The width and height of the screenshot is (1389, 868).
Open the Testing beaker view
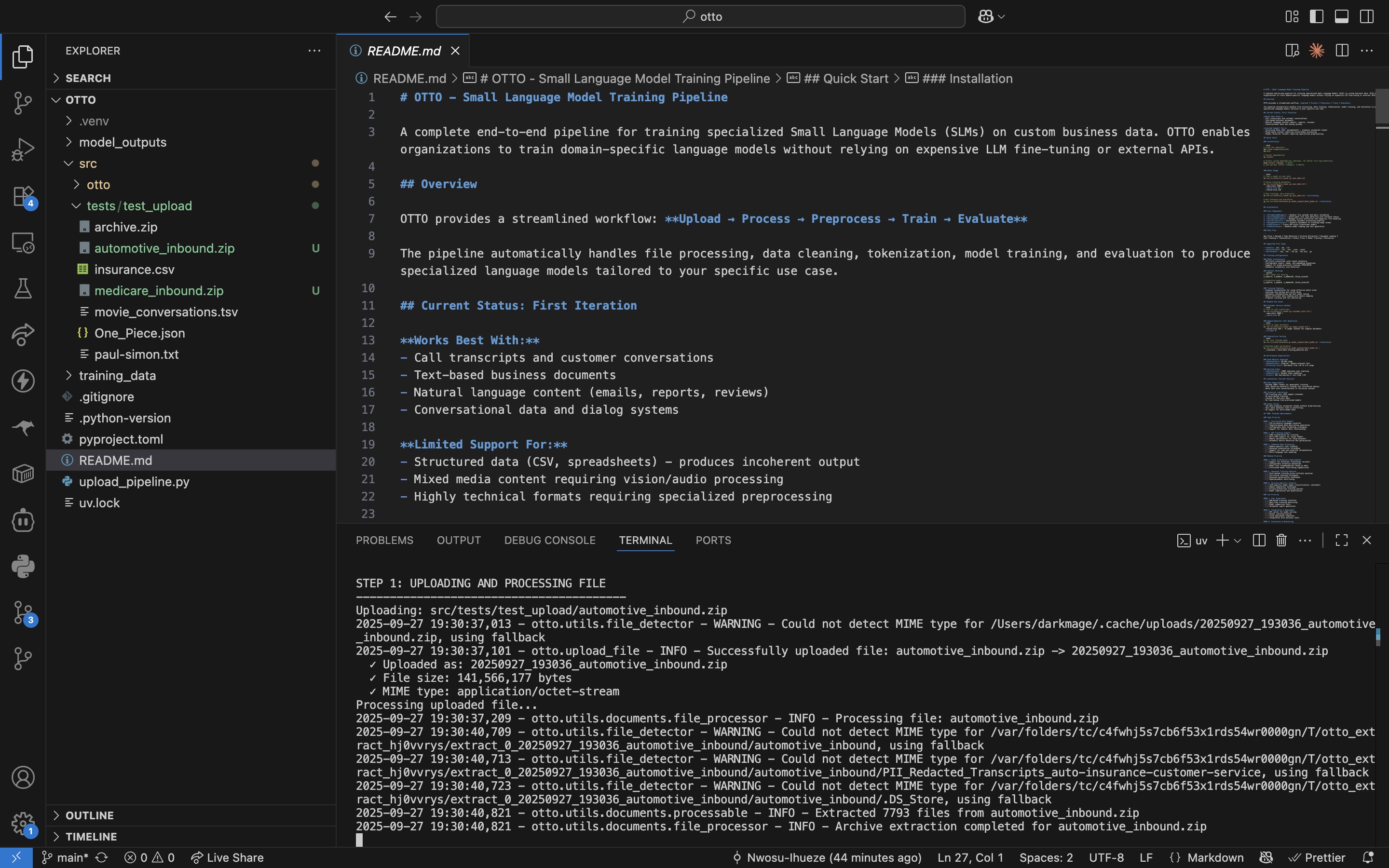(23, 288)
